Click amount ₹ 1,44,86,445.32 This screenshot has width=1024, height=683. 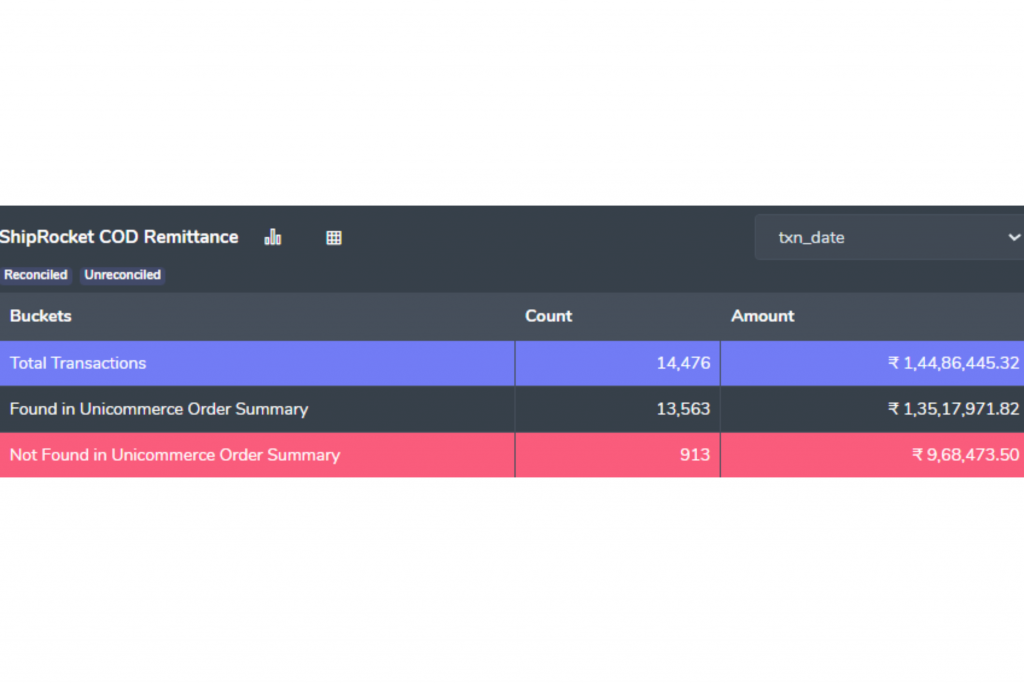tap(953, 363)
